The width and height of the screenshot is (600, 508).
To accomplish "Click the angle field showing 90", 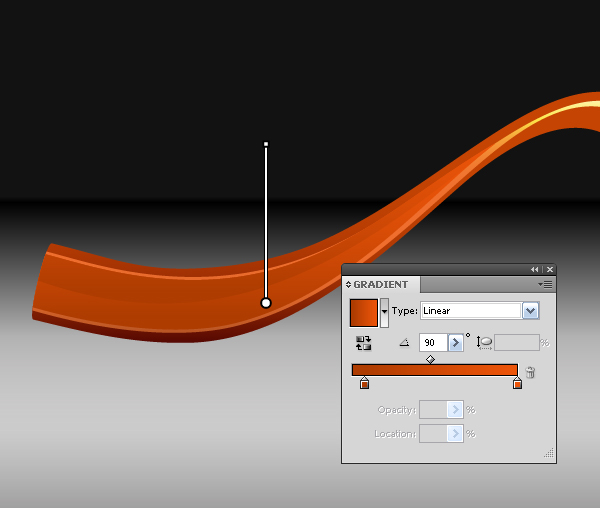I will [x=433, y=343].
